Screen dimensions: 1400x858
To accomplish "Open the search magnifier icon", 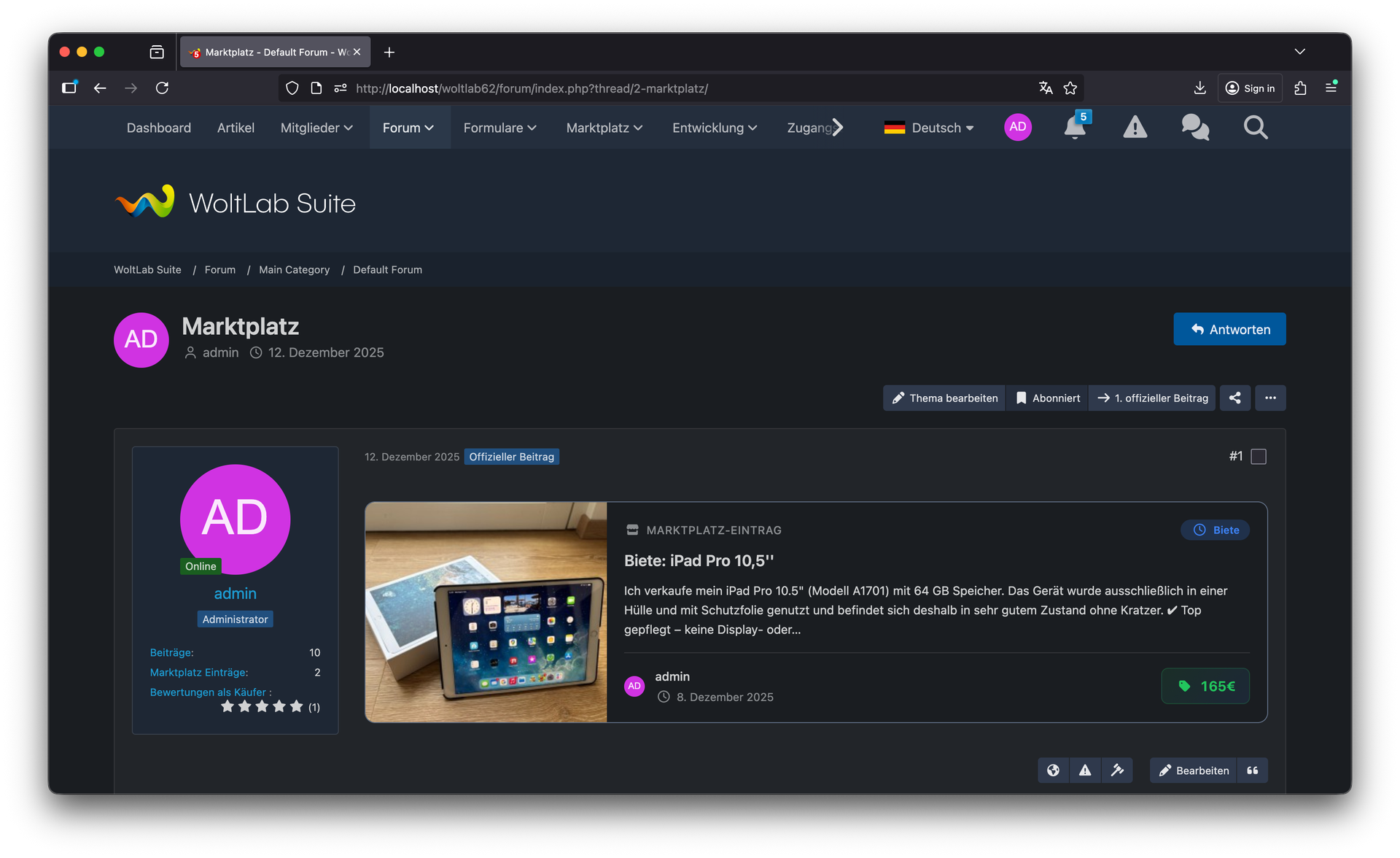I will pyautogui.click(x=1255, y=128).
